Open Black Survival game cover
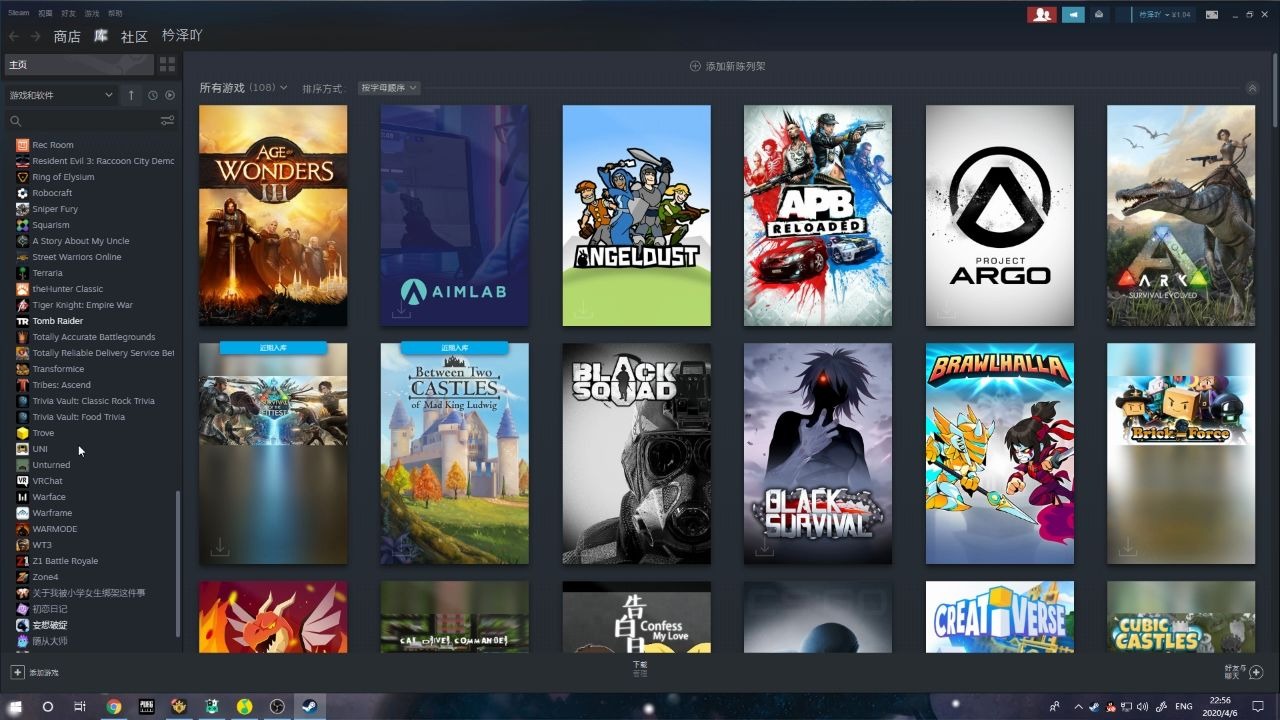The width and height of the screenshot is (1280, 720). point(818,453)
